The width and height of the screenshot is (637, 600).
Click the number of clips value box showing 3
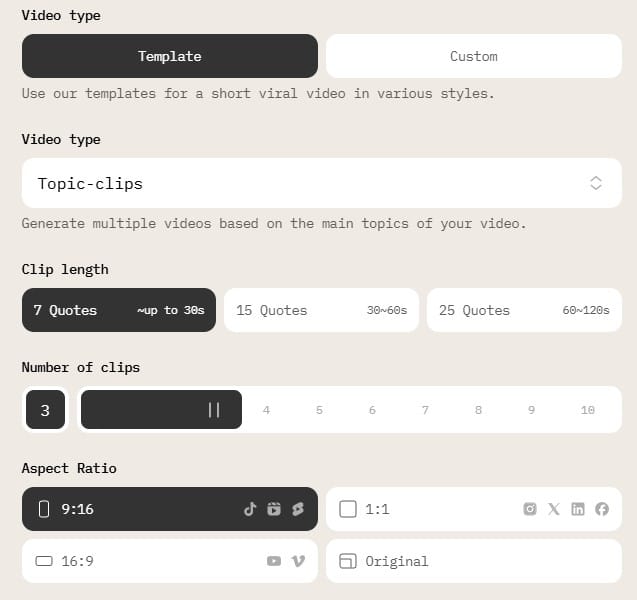[45, 410]
